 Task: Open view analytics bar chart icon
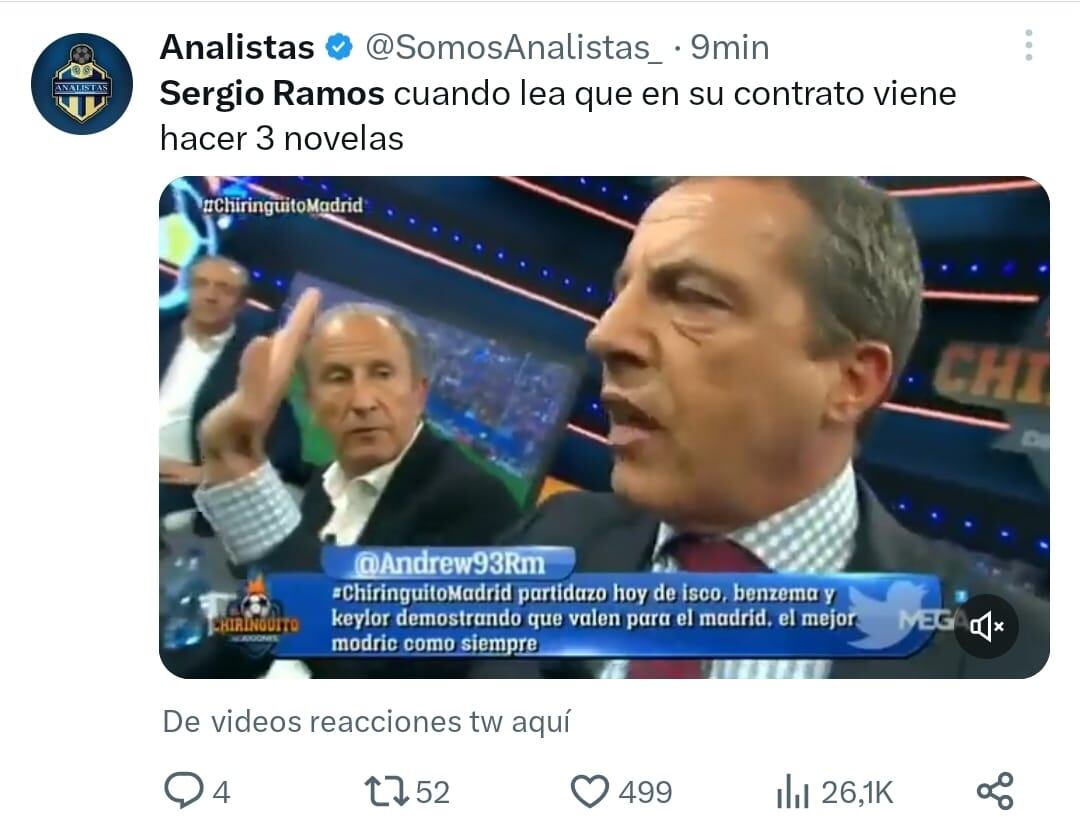[792, 791]
